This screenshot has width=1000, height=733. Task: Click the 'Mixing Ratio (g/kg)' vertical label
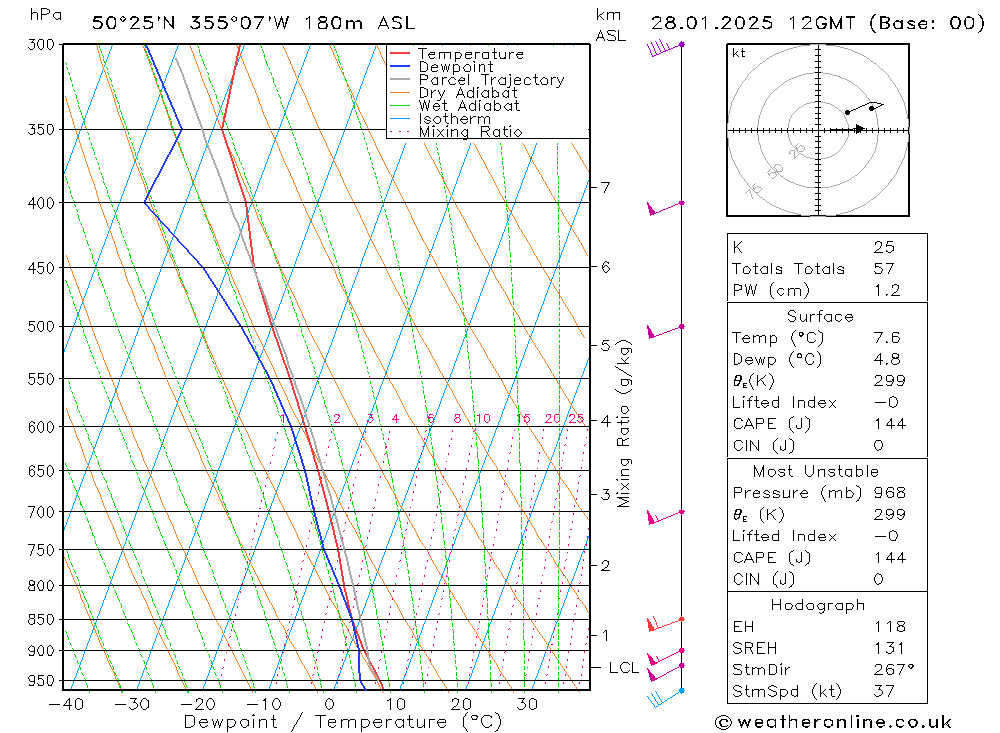point(624,424)
